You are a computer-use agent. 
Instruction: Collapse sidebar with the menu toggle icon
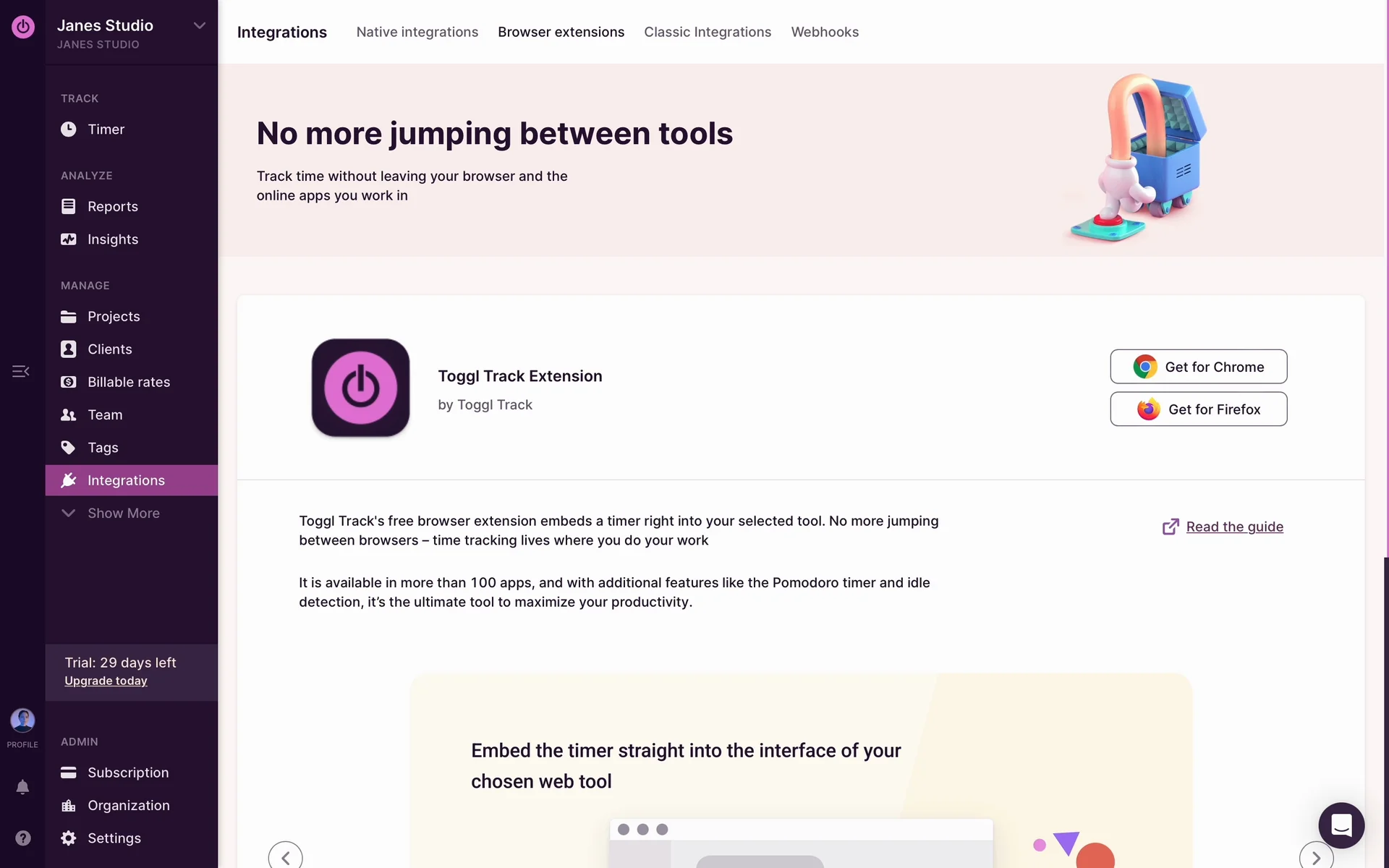(20, 371)
